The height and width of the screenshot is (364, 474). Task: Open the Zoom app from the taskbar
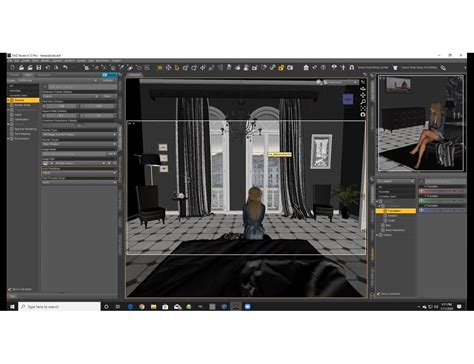[x=247, y=307]
